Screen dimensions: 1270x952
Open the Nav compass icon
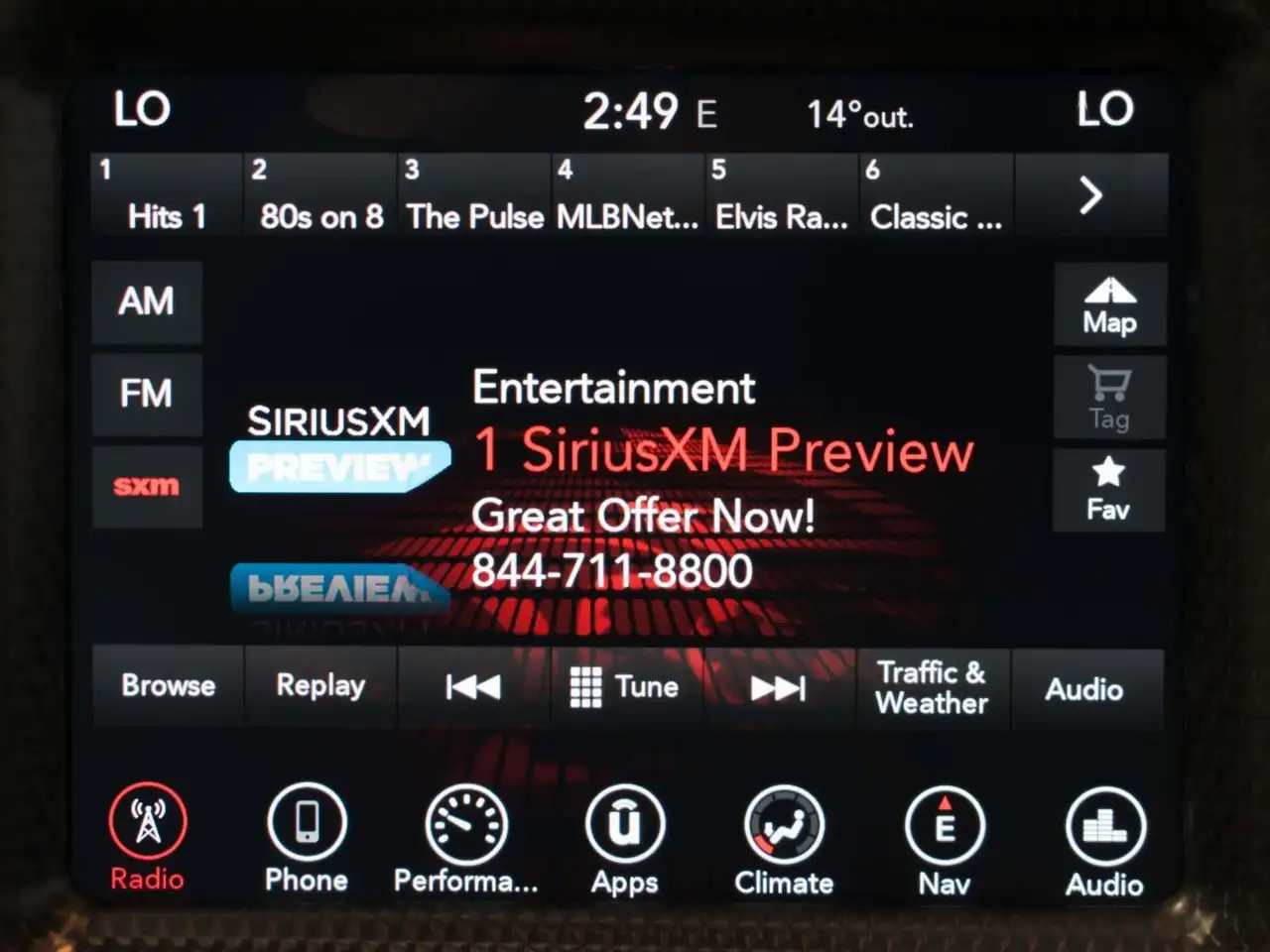945,843
